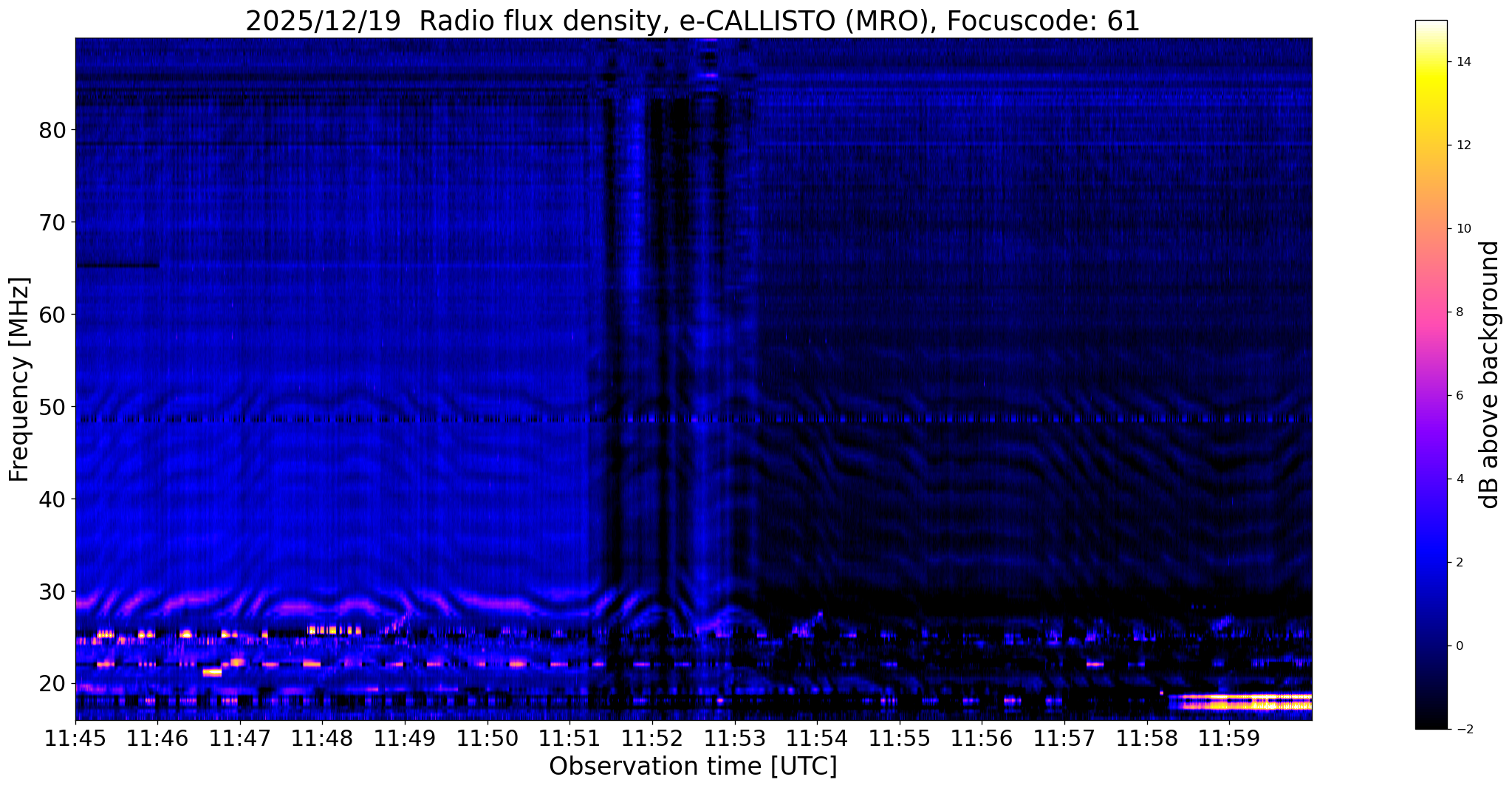Click the colorbar tick value 0
This screenshot has width=1512, height=788.
click(1460, 646)
